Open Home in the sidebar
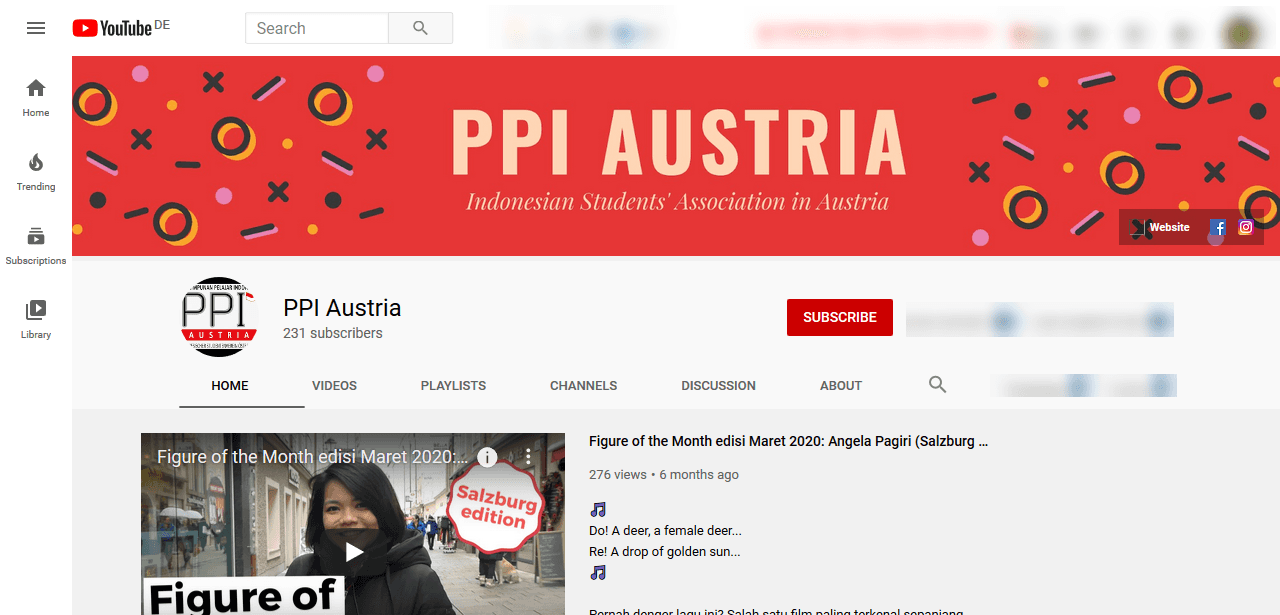1280x615 pixels. click(36, 98)
